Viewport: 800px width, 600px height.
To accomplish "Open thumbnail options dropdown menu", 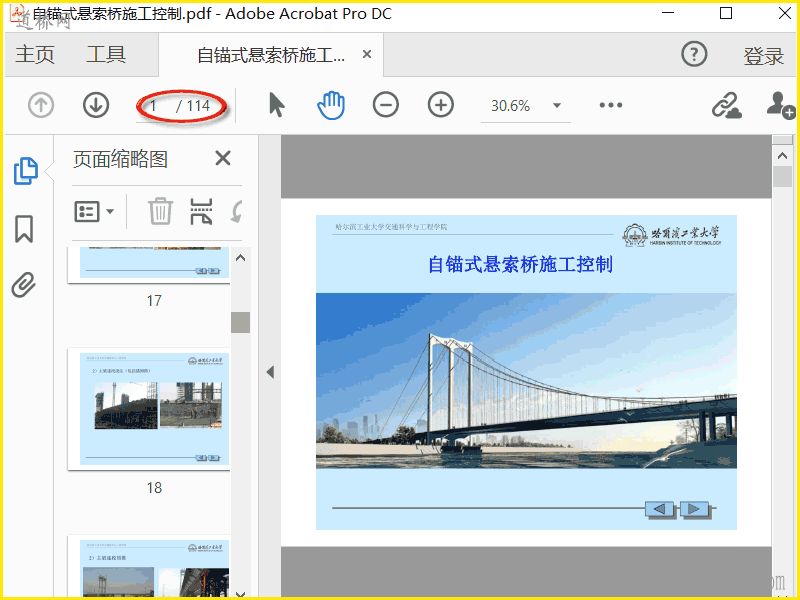I will (x=95, y=211).
